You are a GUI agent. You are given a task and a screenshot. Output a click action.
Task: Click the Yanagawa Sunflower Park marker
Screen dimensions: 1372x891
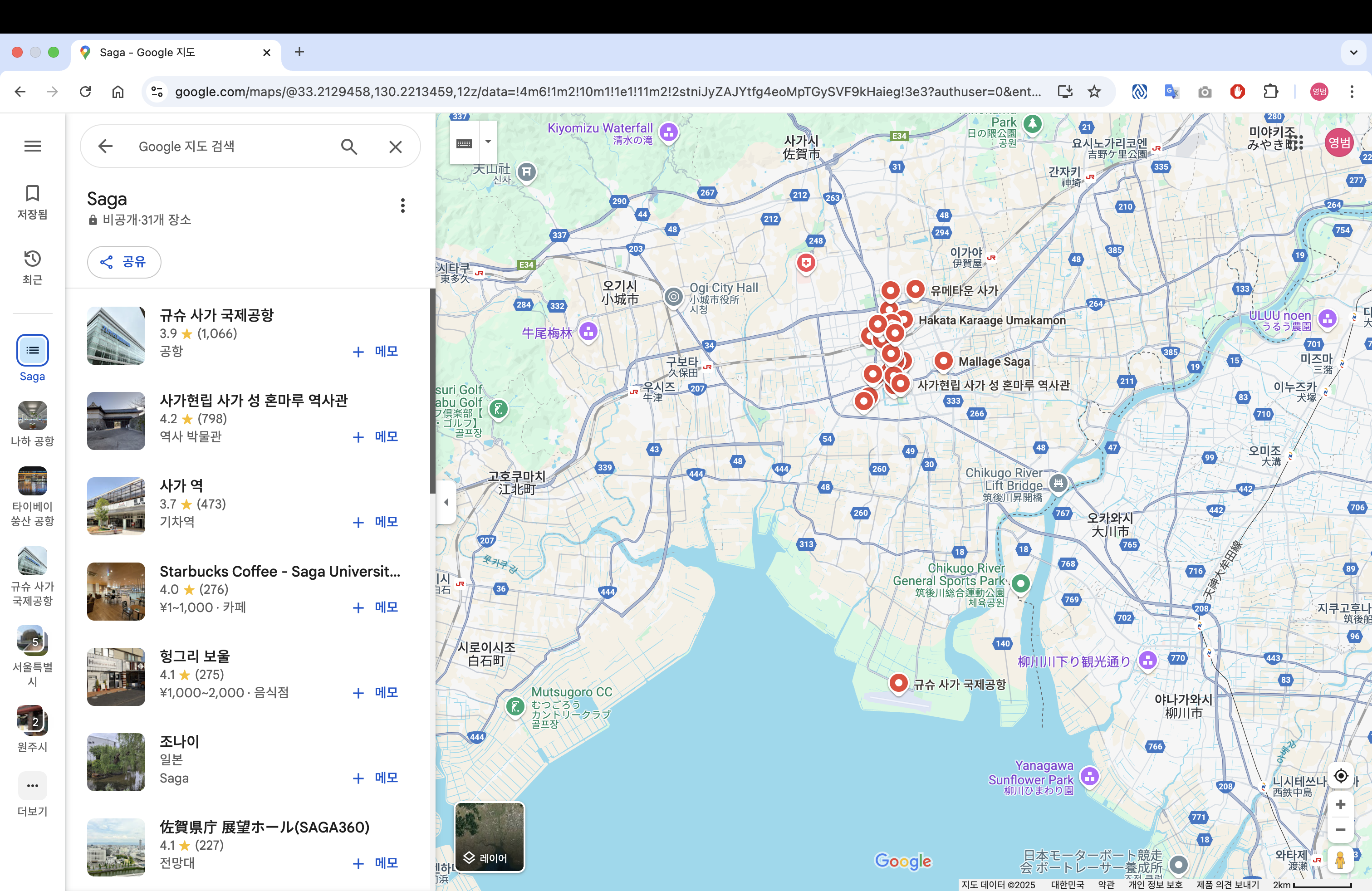[1089, 776]
